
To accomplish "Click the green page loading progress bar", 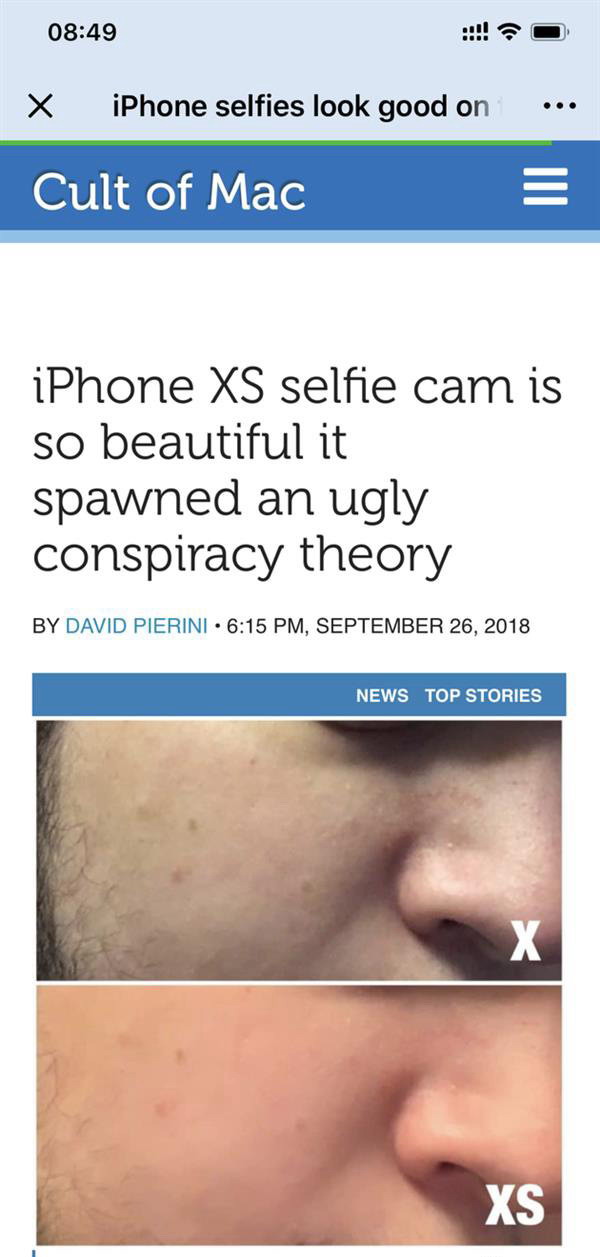I will (x=276, y=143).
